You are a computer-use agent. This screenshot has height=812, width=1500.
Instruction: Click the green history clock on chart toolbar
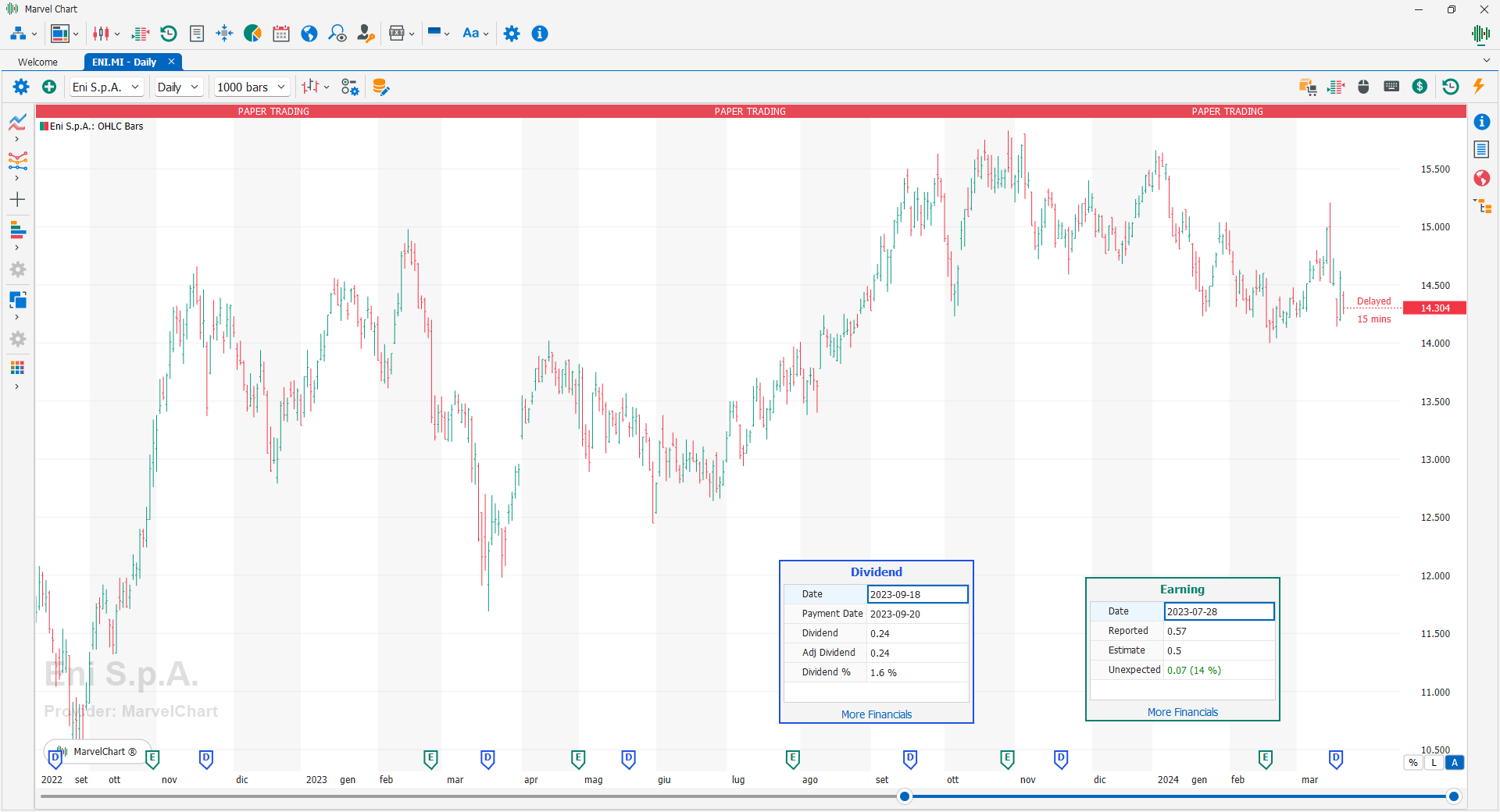pos(1451,87)
